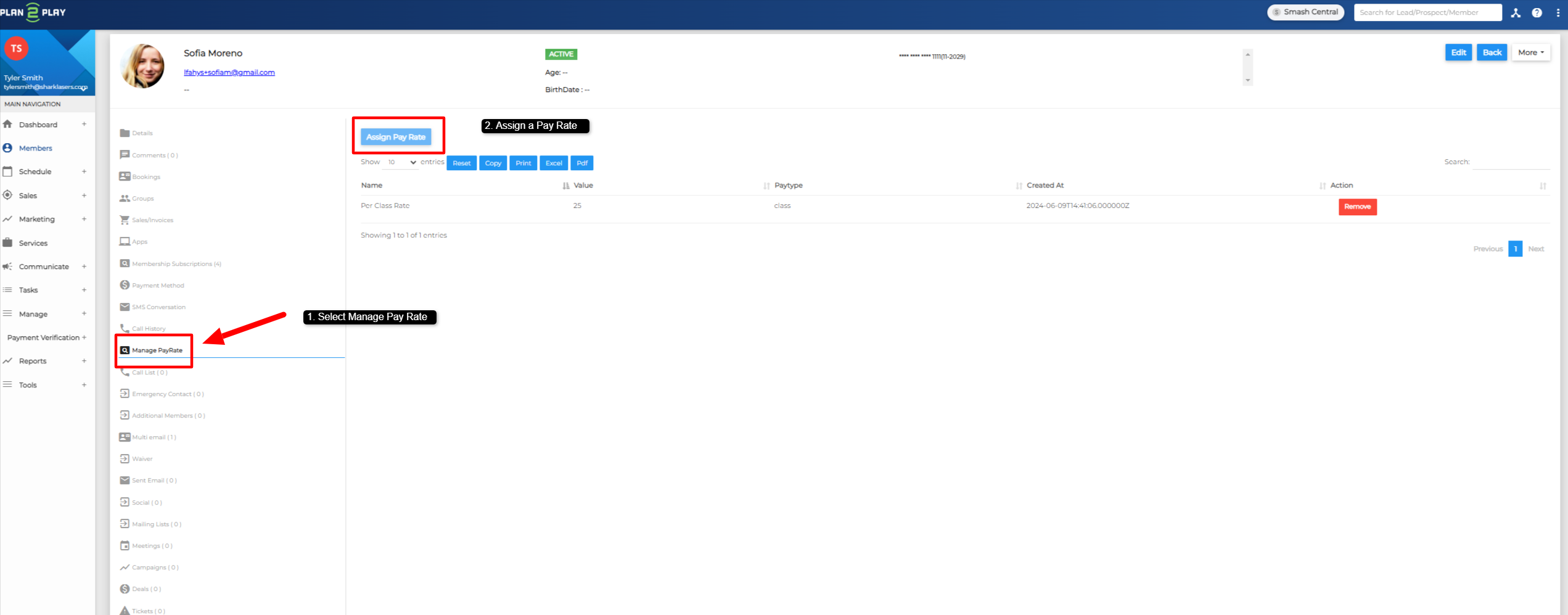Viewport: 1568px width, 615px height.
Task: Click Sofia Moreno's profile photo
Action: [143, 65]
